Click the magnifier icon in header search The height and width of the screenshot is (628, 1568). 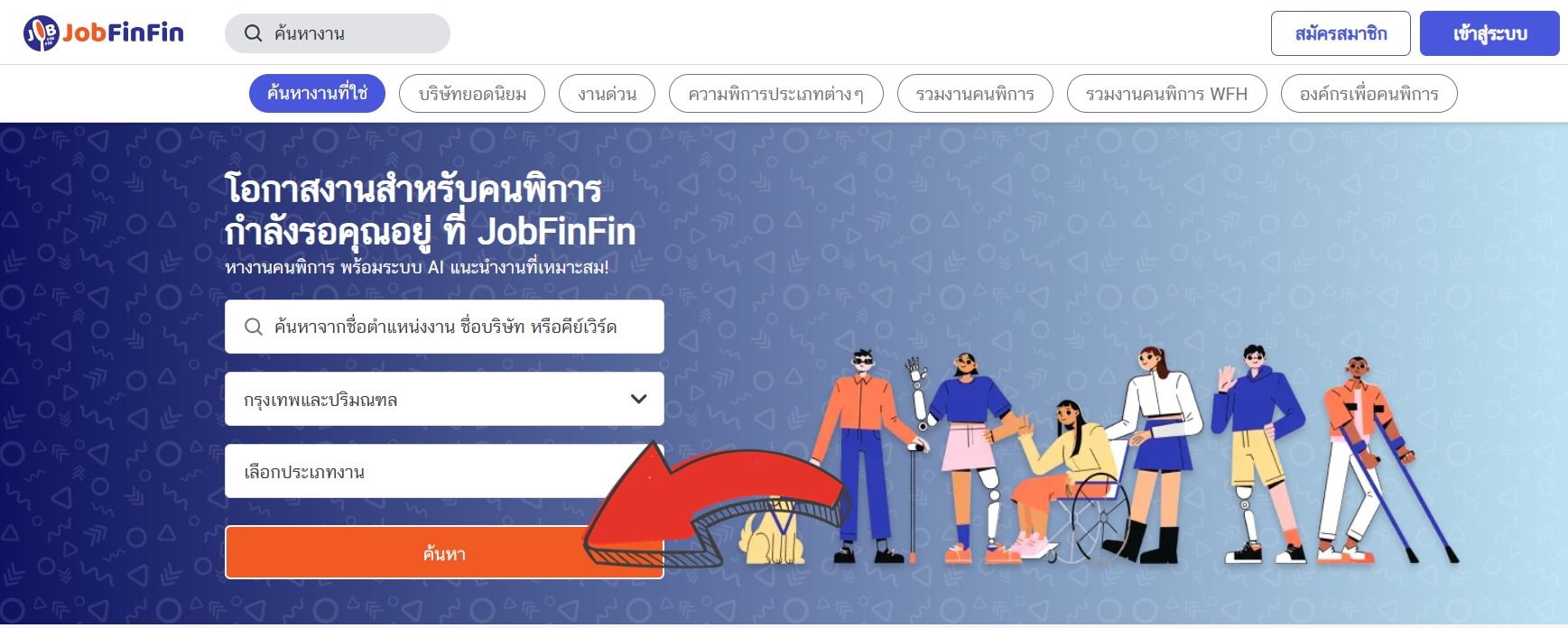pyautogui.click(x=254, y=33)
